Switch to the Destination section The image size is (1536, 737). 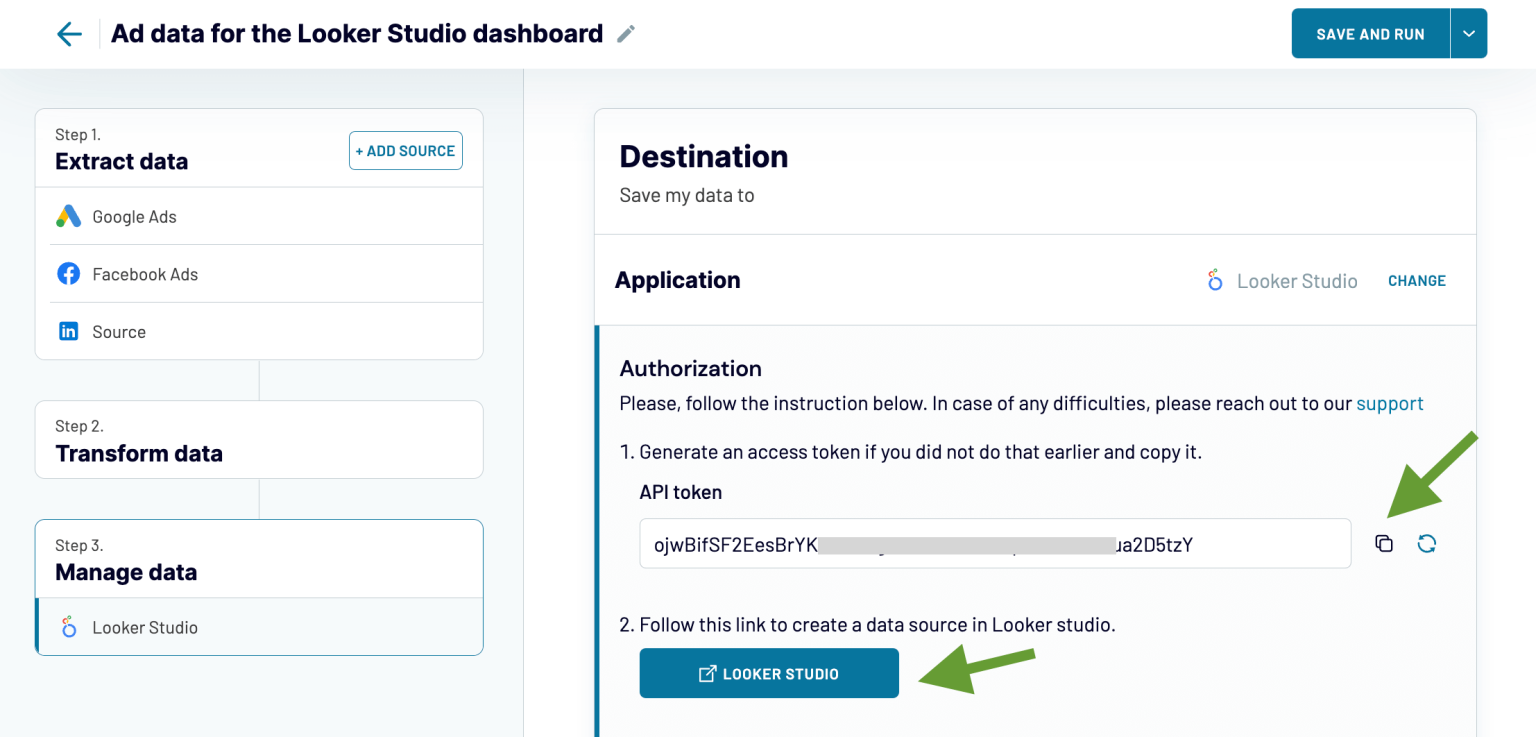coord(703,156)
